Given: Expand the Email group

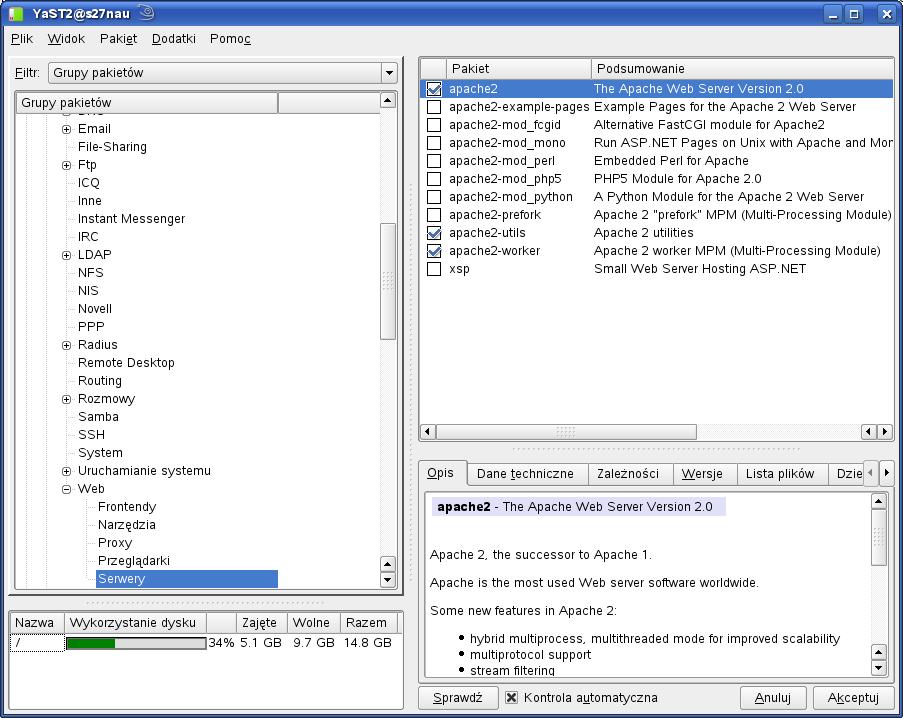Looking at the screenshot, I should (x=67, y=130).
